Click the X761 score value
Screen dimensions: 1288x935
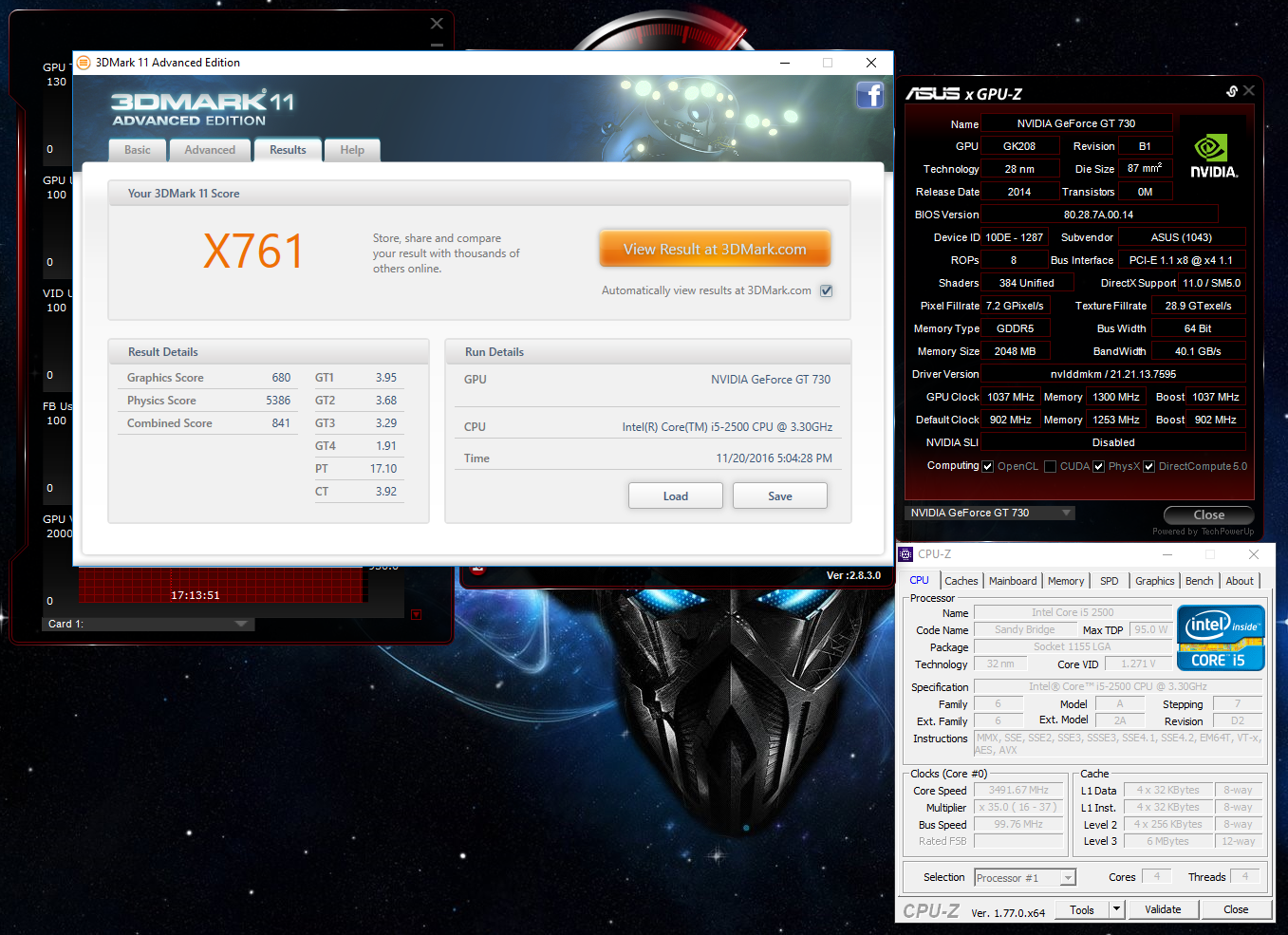pos(253,252)
